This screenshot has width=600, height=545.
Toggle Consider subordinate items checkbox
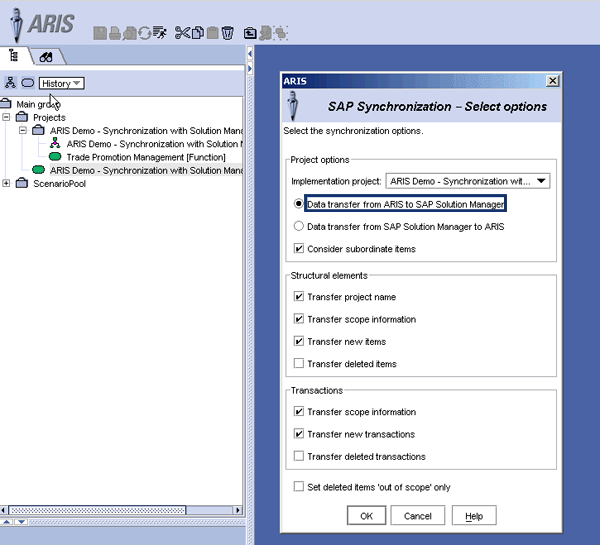pos(299,248)
